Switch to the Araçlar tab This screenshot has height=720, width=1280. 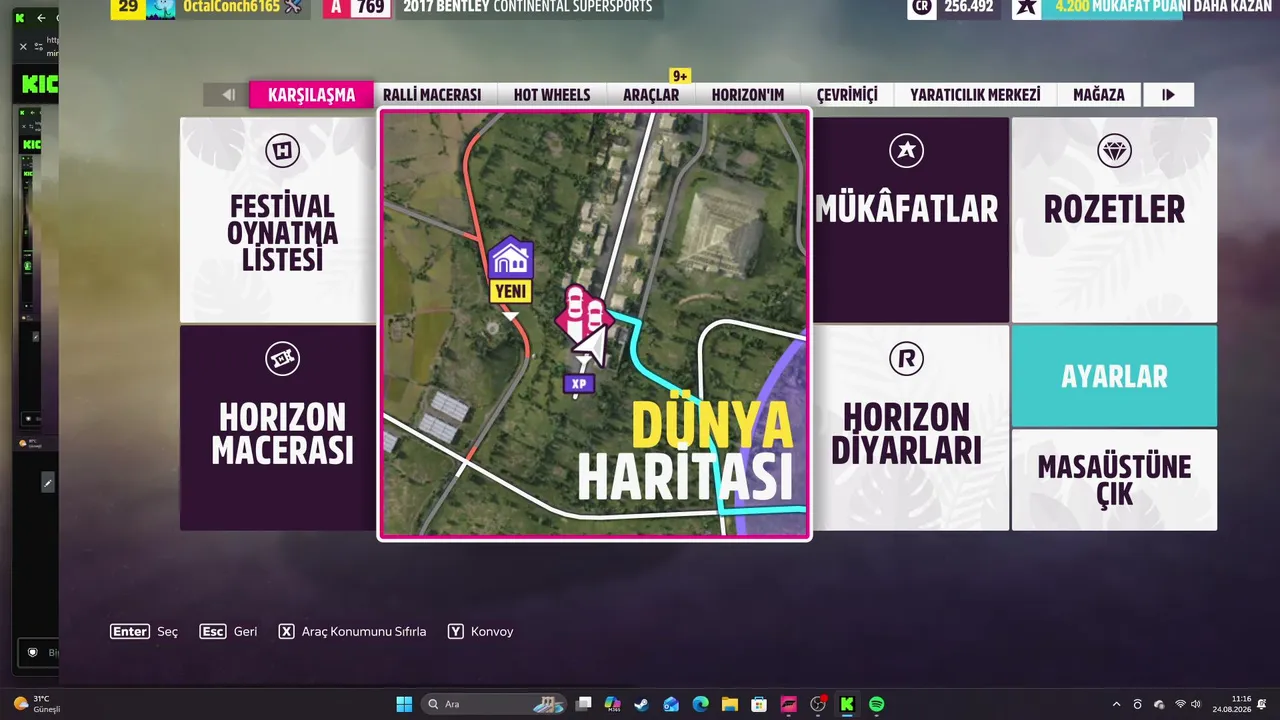651,95
